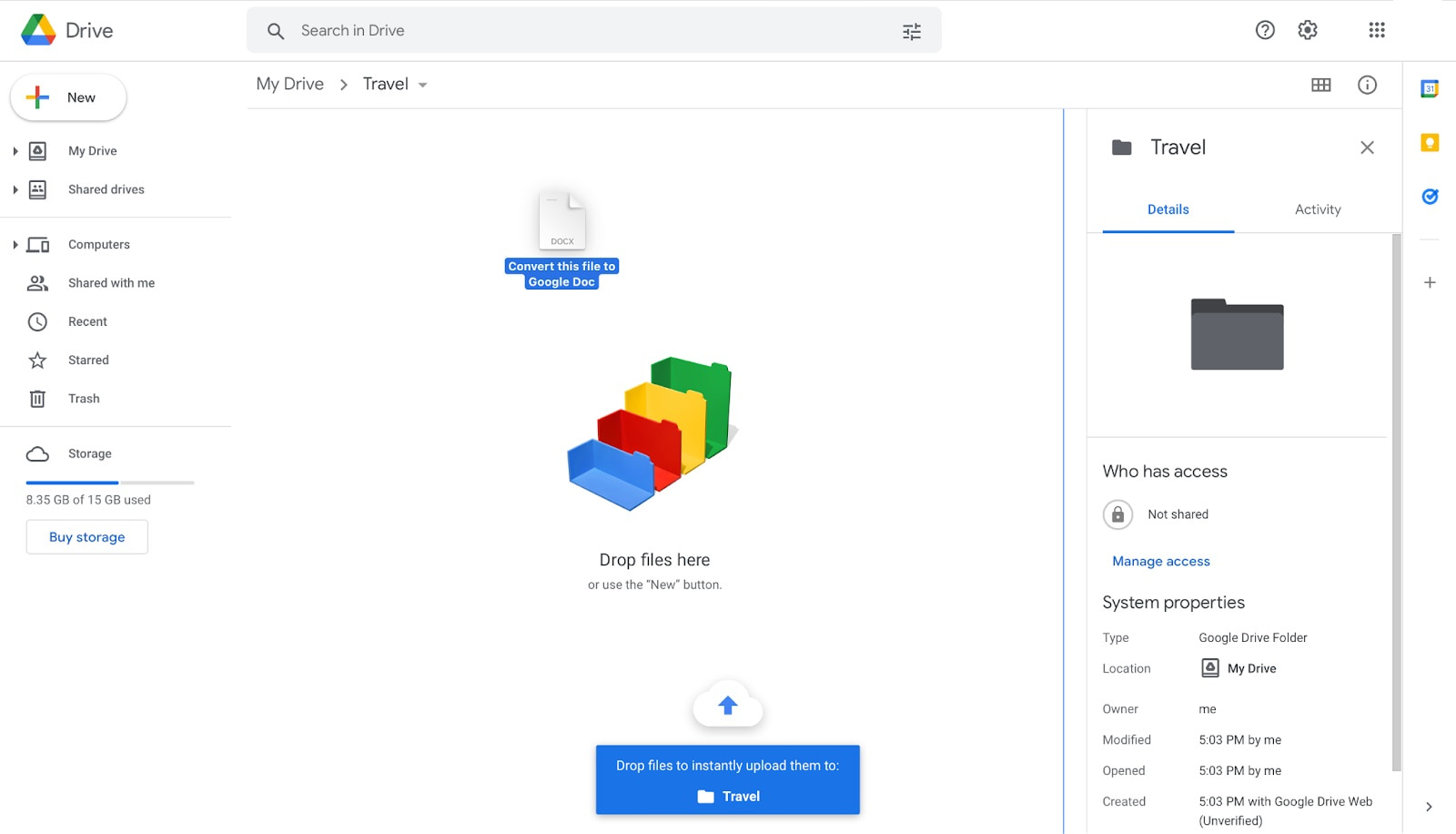
Task: Click Not shared lock icon
Action: [1117, 514]
